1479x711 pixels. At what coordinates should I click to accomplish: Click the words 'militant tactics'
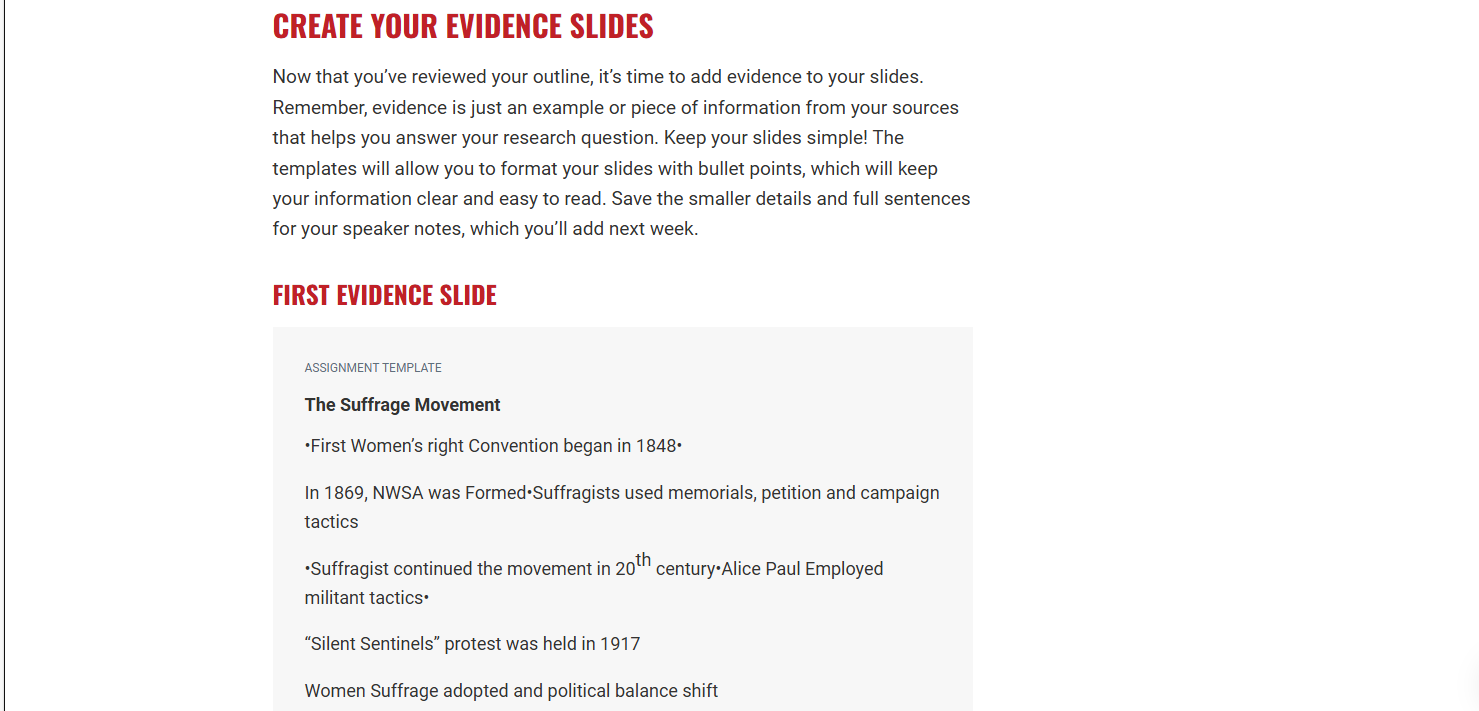click(x=364, y=598)
